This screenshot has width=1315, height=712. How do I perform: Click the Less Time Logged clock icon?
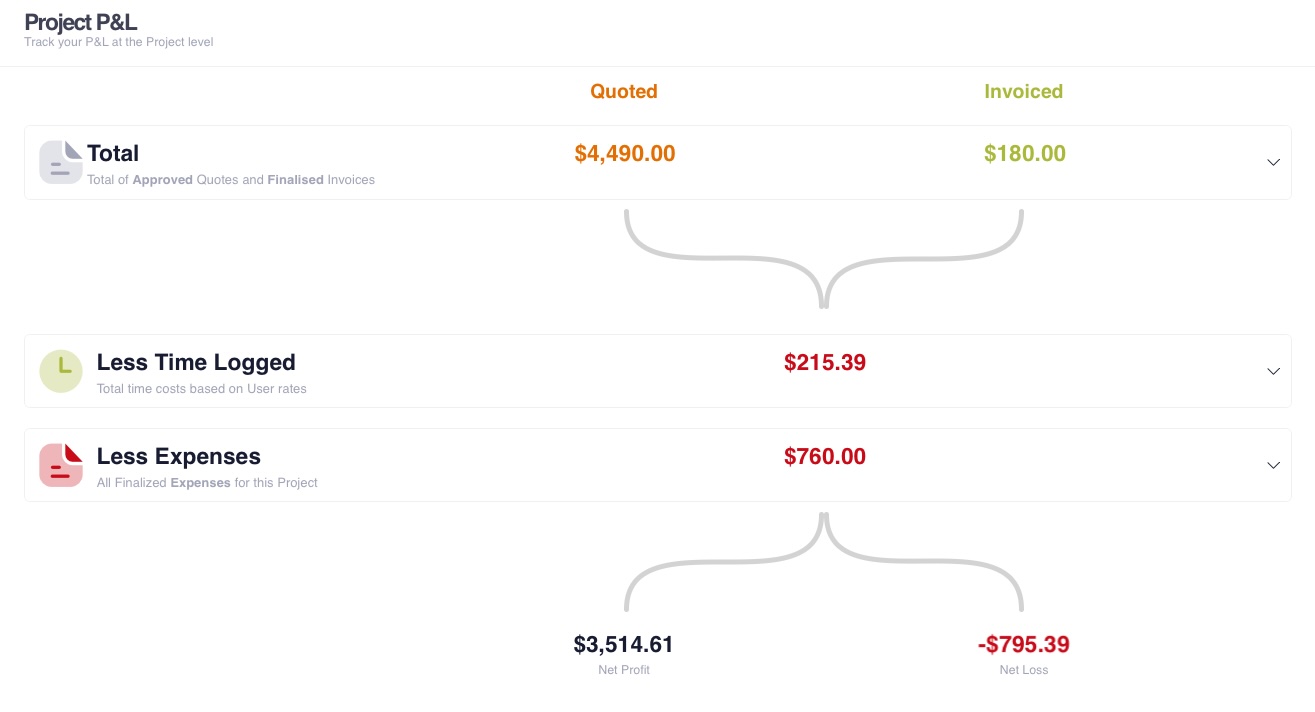click(61, 371)
